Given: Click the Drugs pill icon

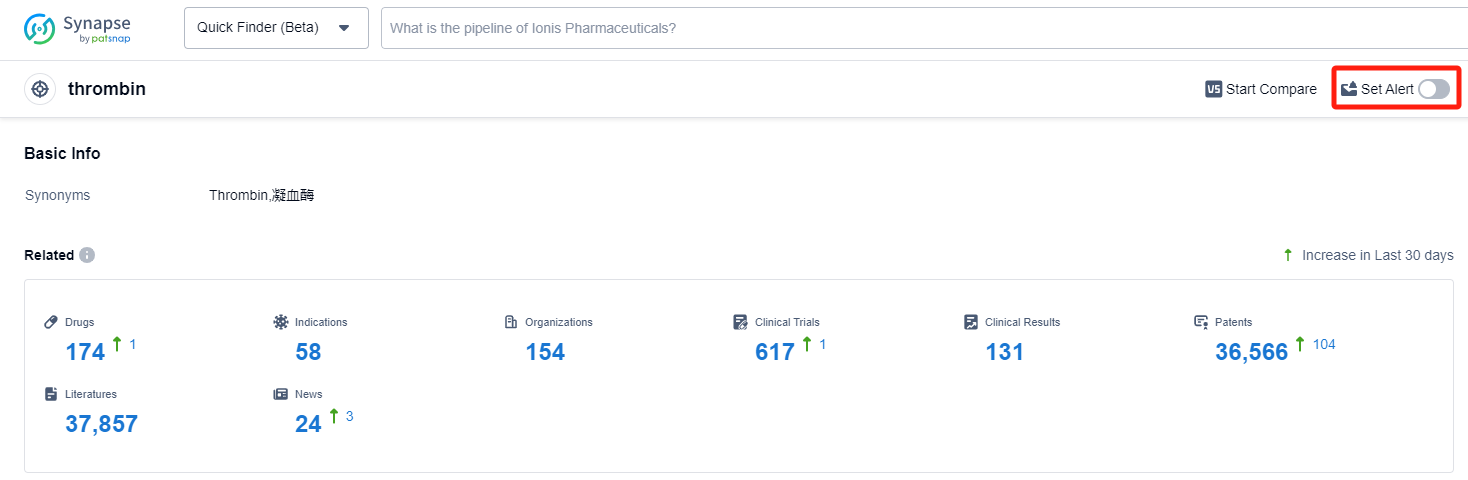Looking at the screenshot, I should [52, 322].
